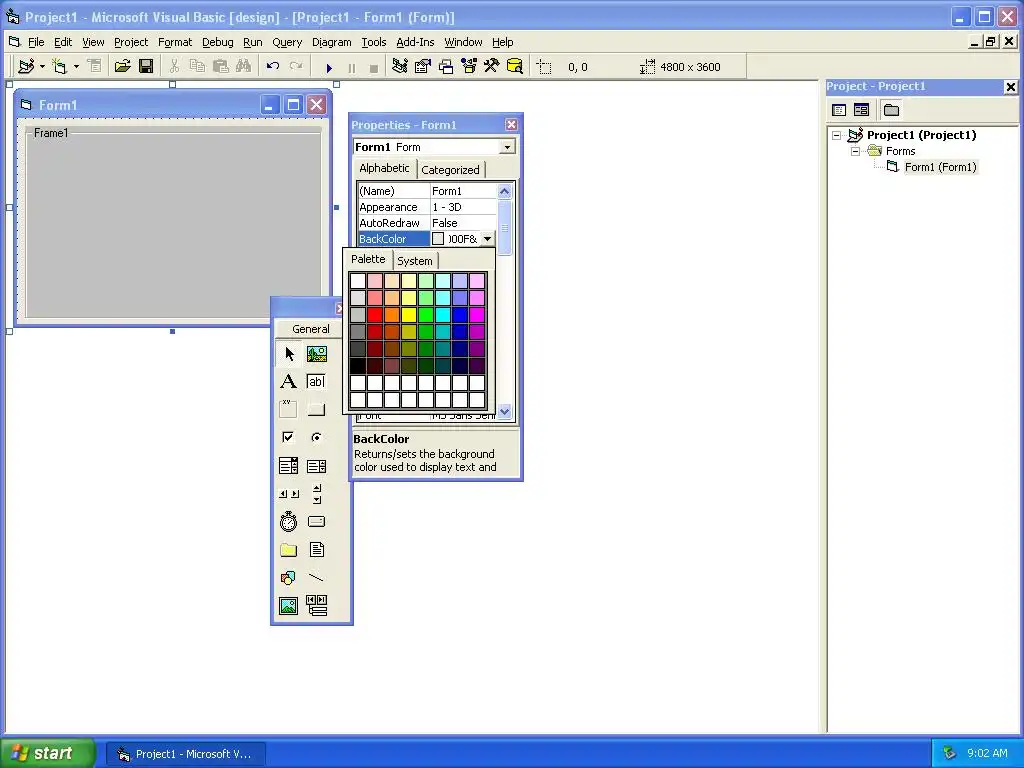Select the FileListBox control in the toolbox
Screen dimensions: 1024x768
coord(317,550)
